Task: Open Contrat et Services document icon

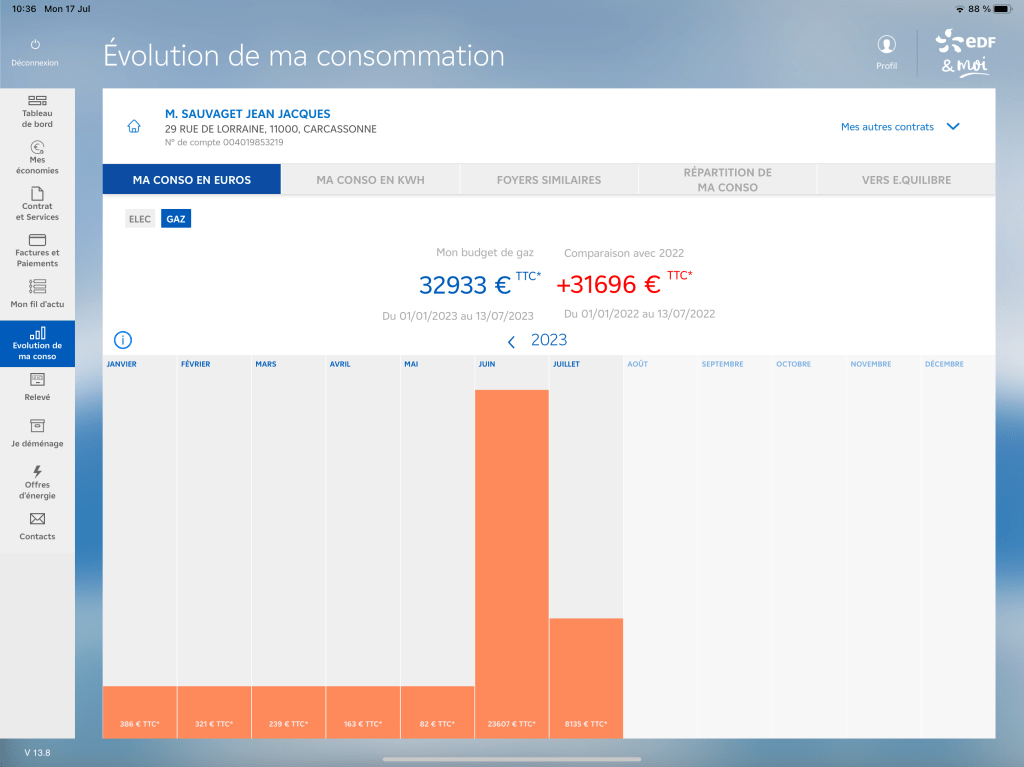Action: coord(37,193)
